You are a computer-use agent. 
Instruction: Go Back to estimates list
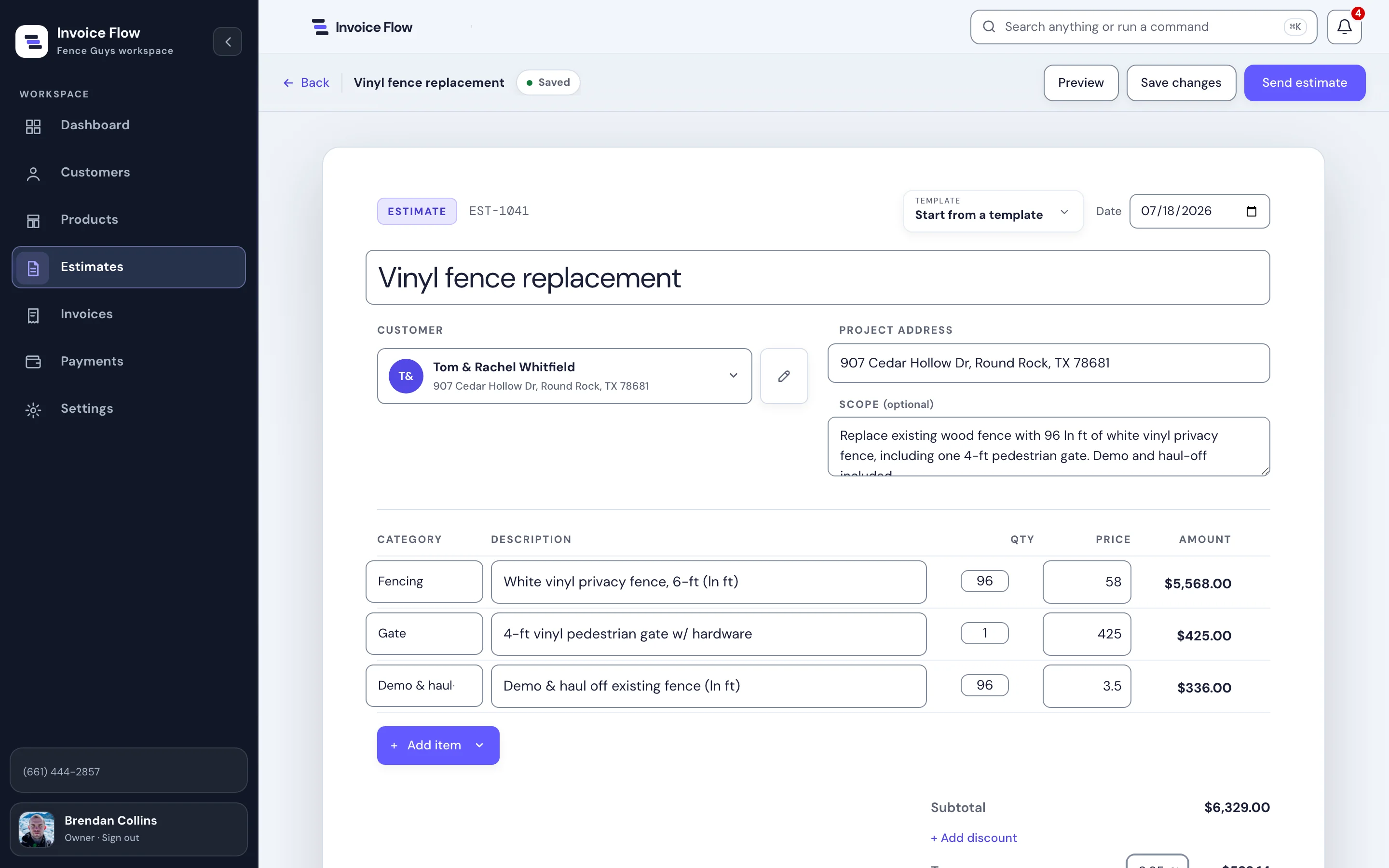(x=306, y=82)
